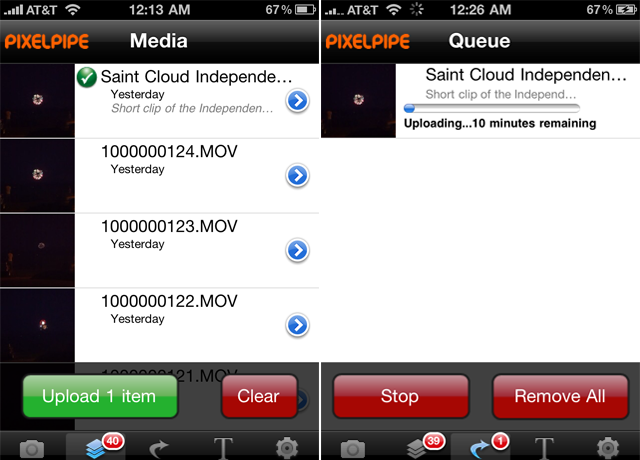The width and height of the screenshot is (640, 460).
Task: Select the 1000000123.MOV file name
Action: pyautogui.click(x=169, y=226)
